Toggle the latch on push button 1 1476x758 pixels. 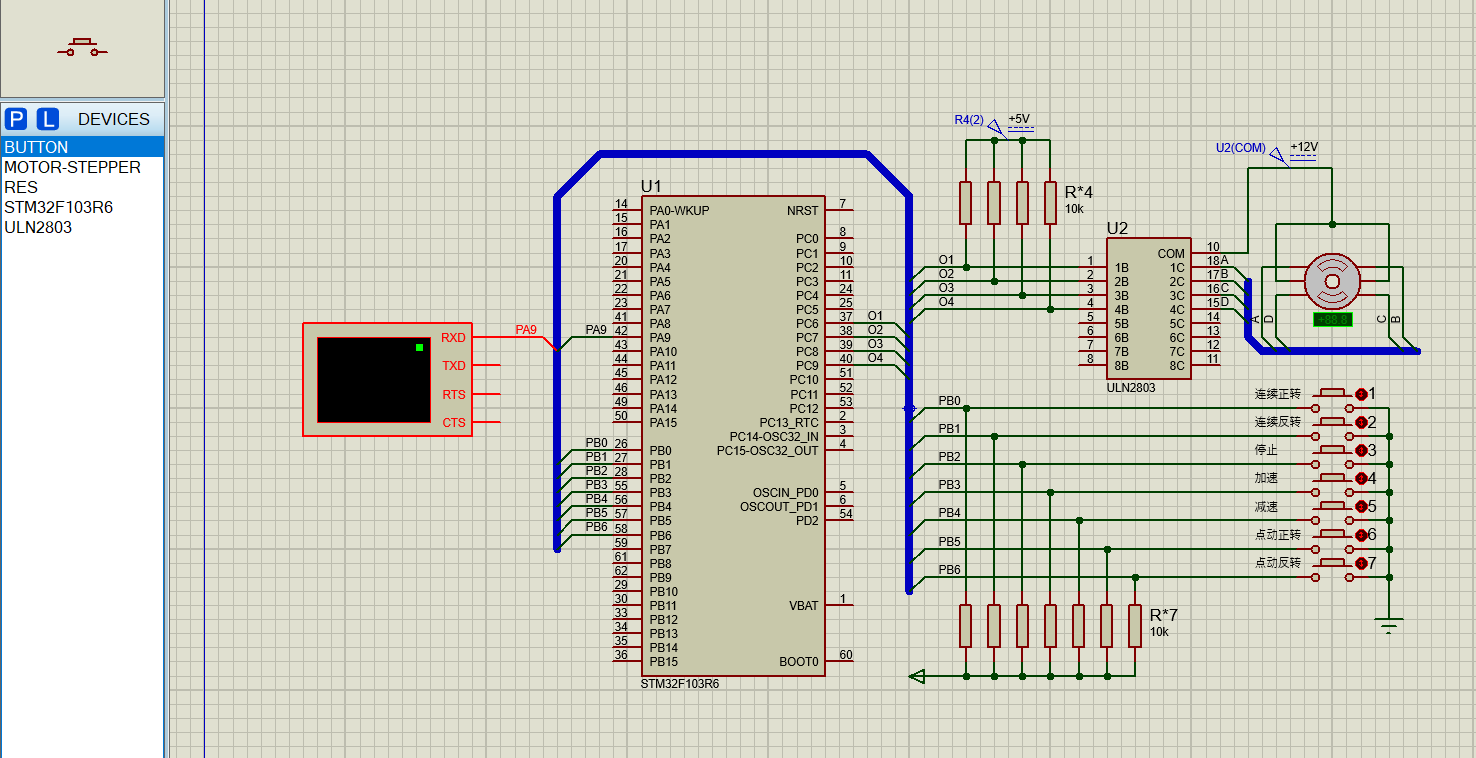[1361, 394]
